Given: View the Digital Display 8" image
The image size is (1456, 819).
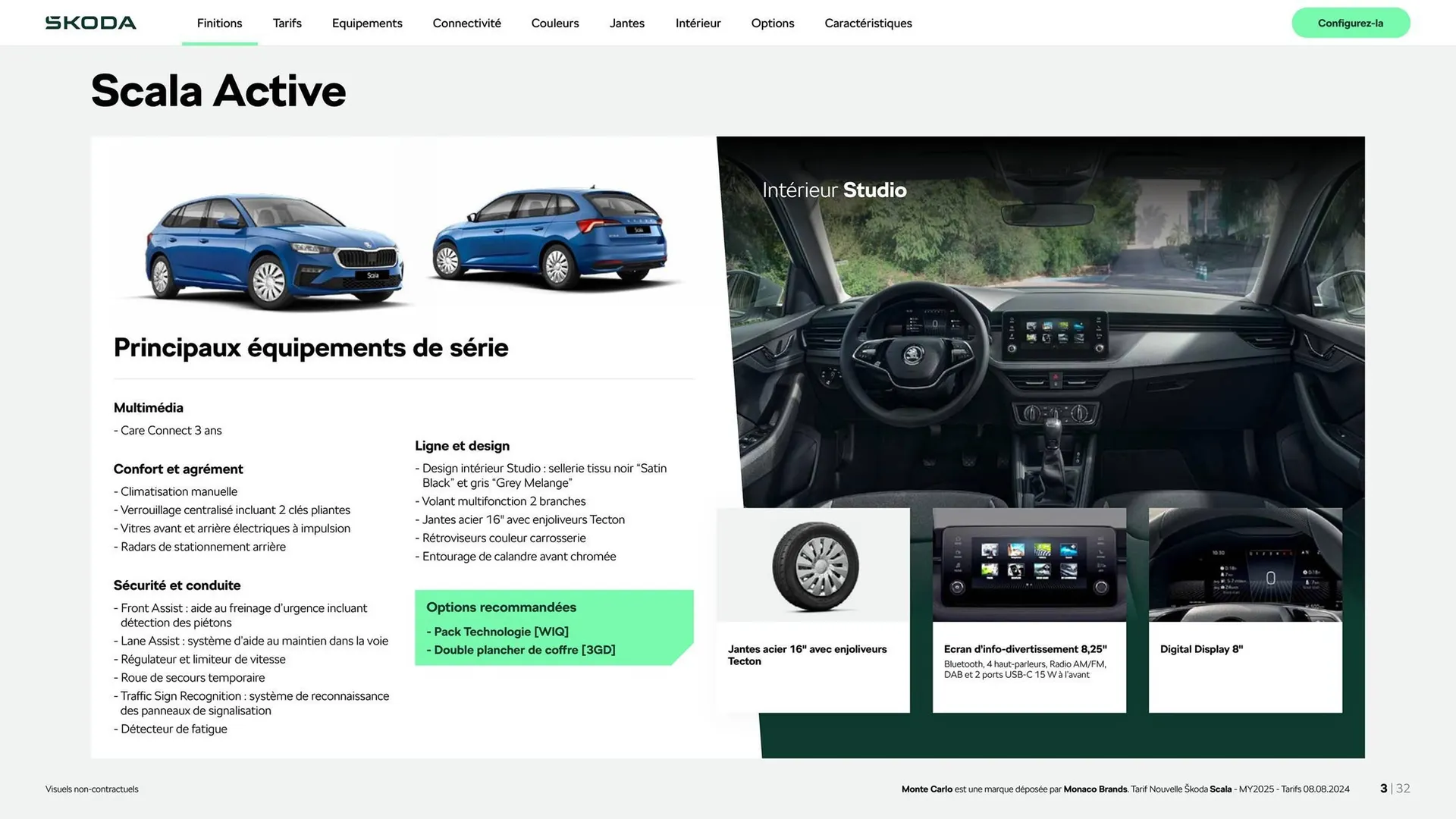Looking at the screenshot, I should (x=1244, y=565).
